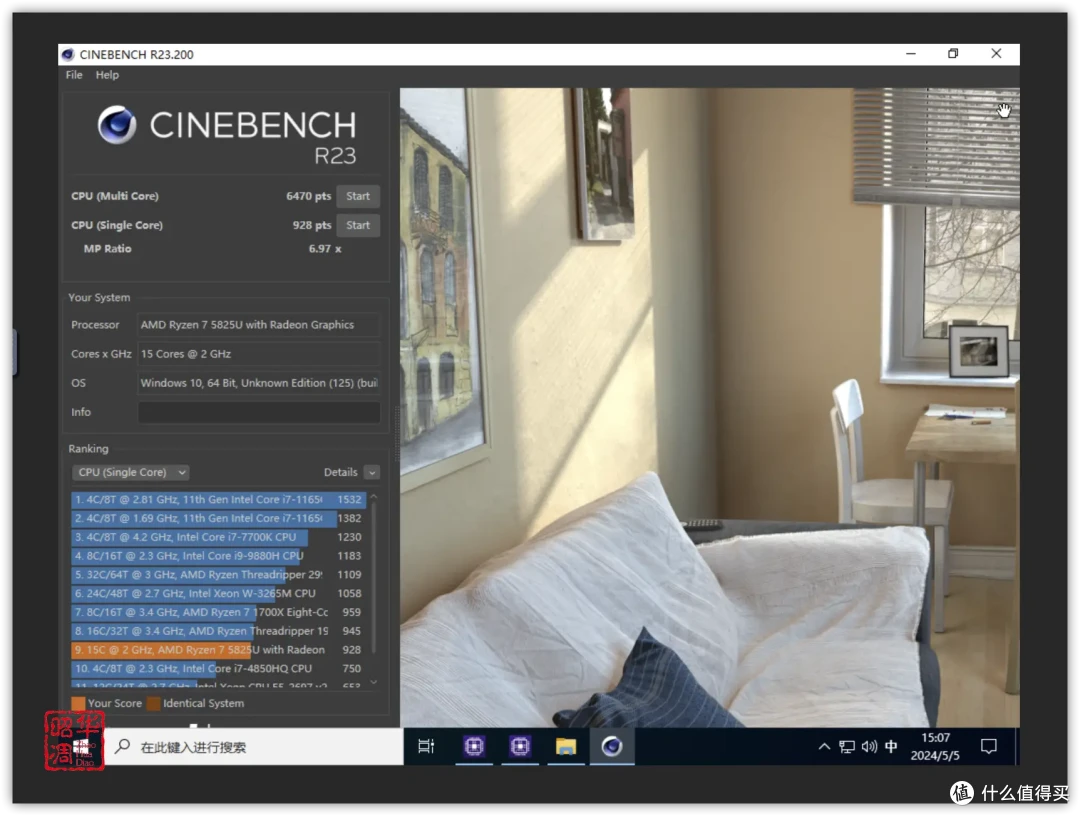Start the CPU Single Core benchmark

357,225
